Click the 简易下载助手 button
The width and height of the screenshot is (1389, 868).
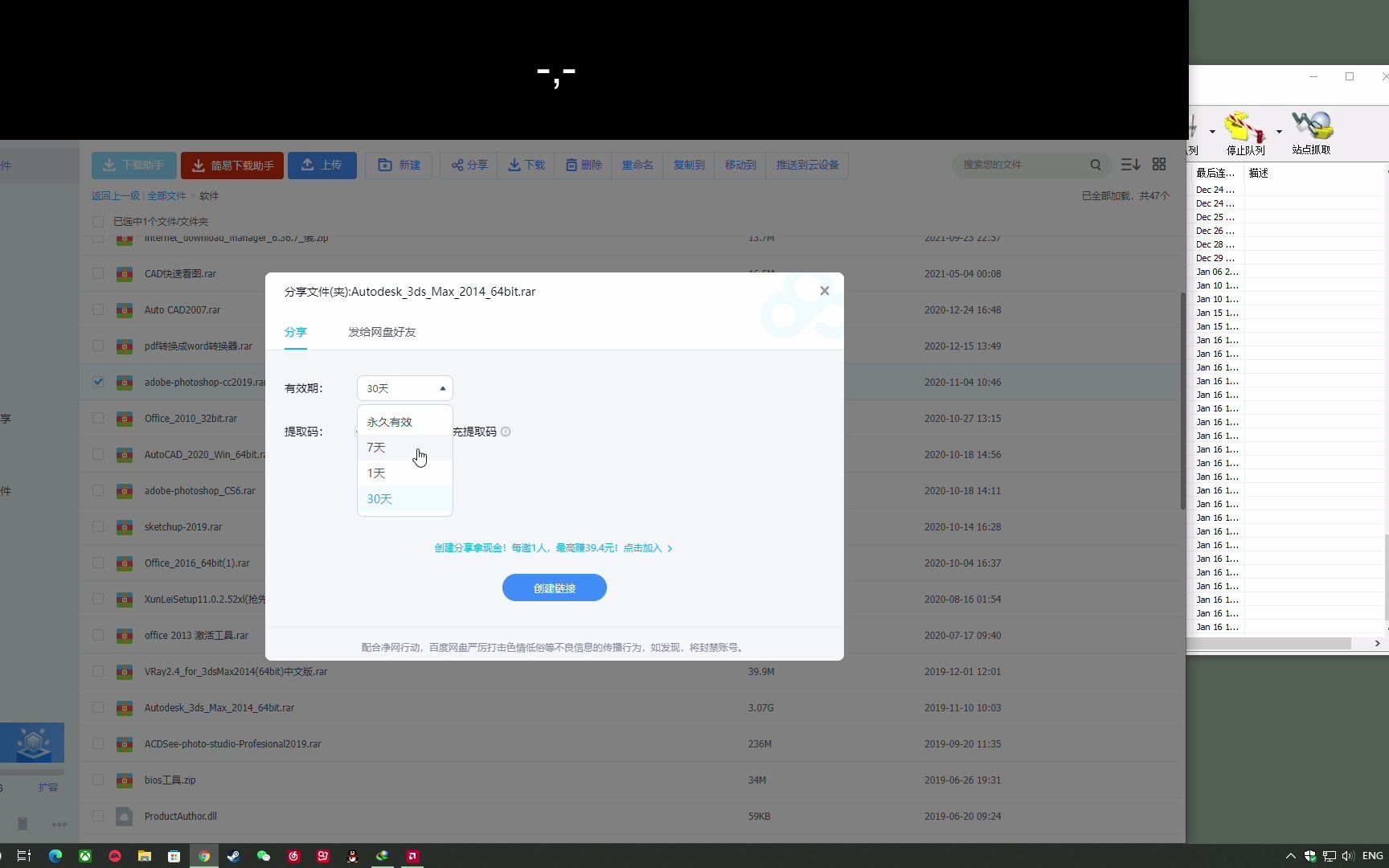click(x=232, y=166)
